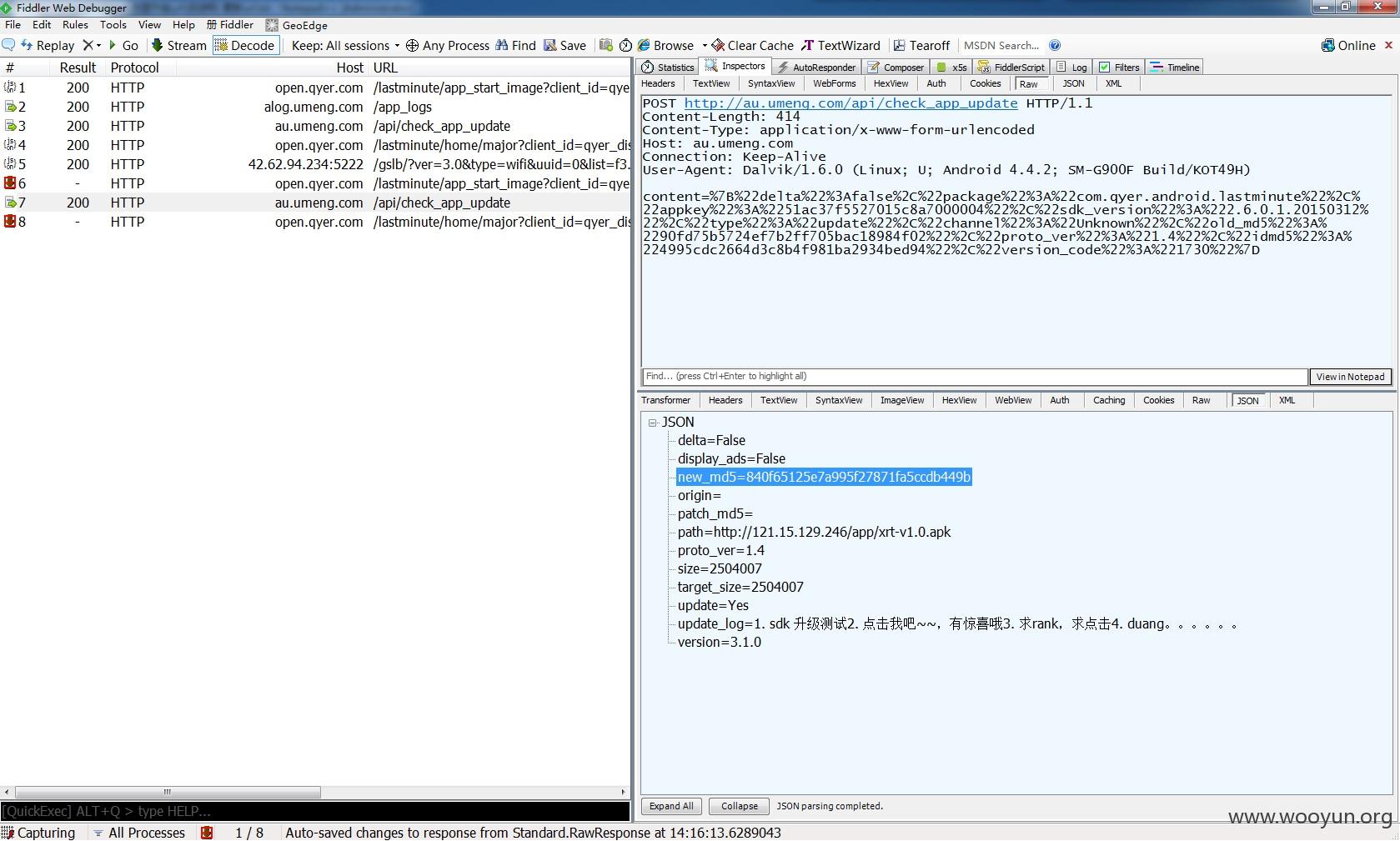Screen dimensions: 1400x841
Task: Replay the selected session
Action: tap(48, 45)
